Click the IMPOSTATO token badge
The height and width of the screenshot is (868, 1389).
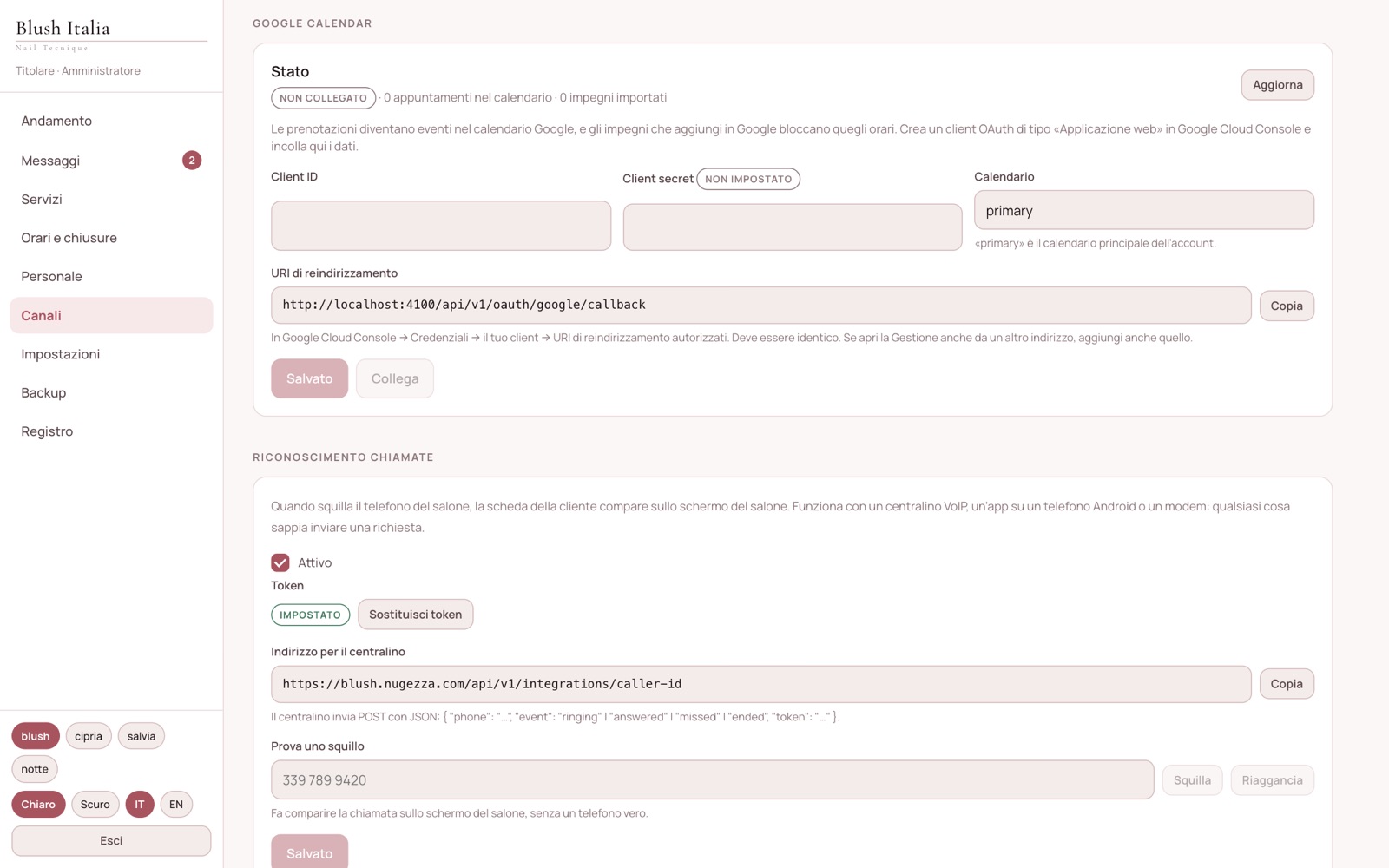[x=310, y=615]
